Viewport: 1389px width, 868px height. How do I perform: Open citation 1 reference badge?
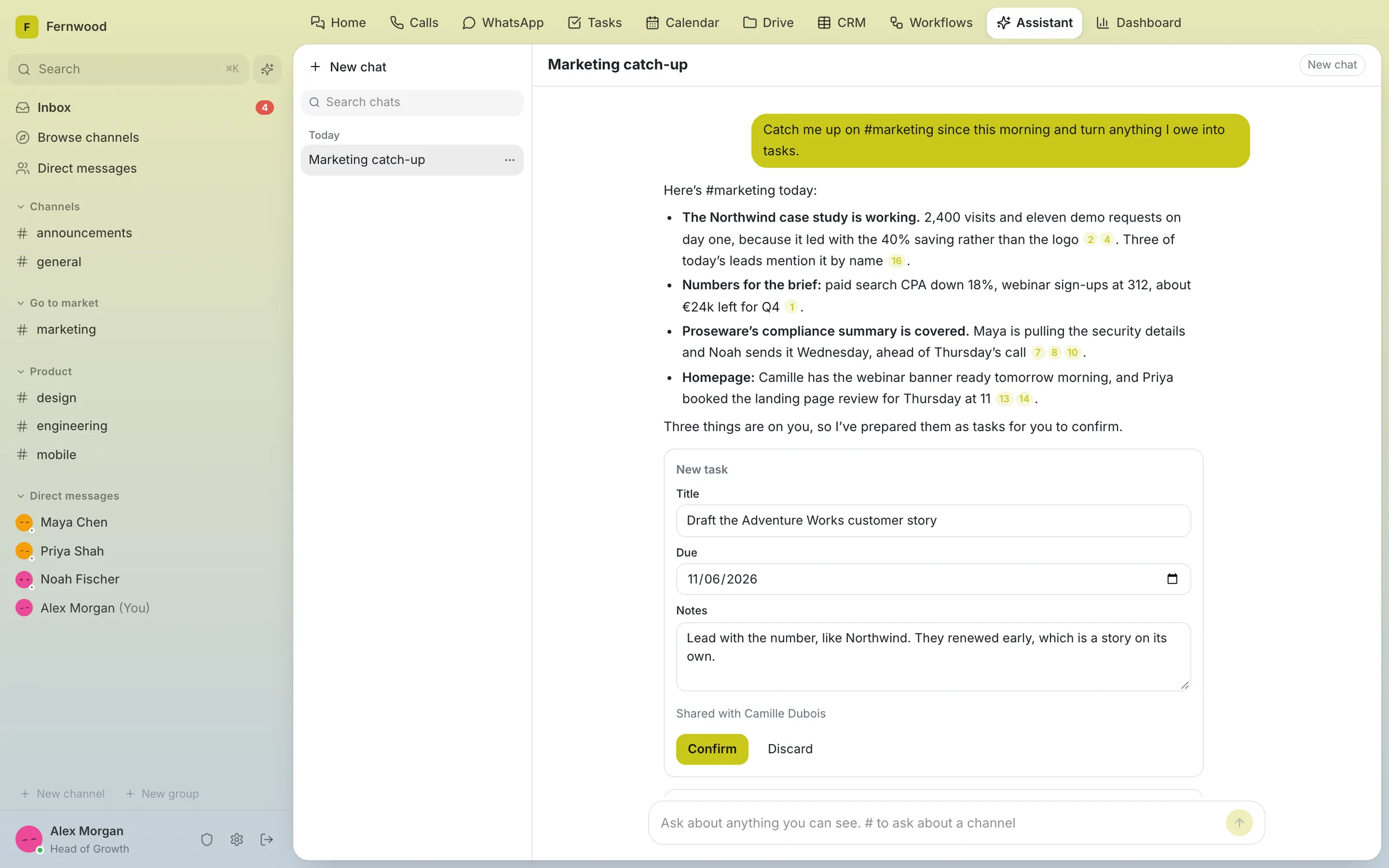tap(791, 307)
